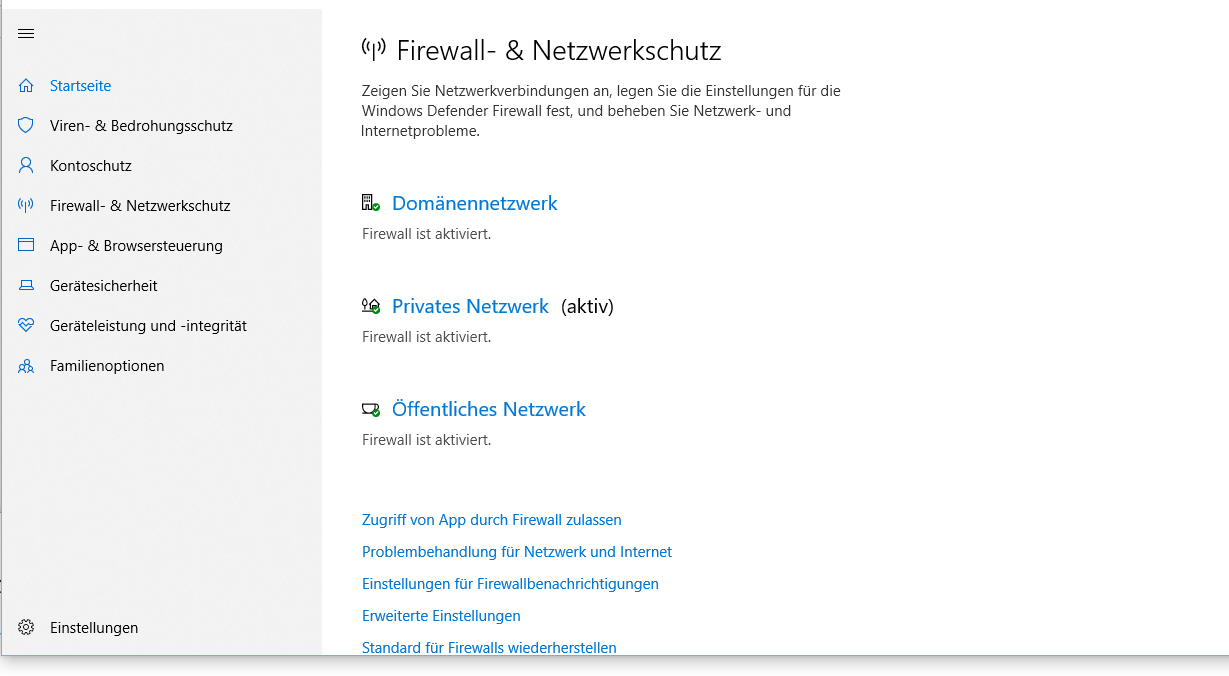Click the Familienoptionen people icon

click(x=26, y=366)
